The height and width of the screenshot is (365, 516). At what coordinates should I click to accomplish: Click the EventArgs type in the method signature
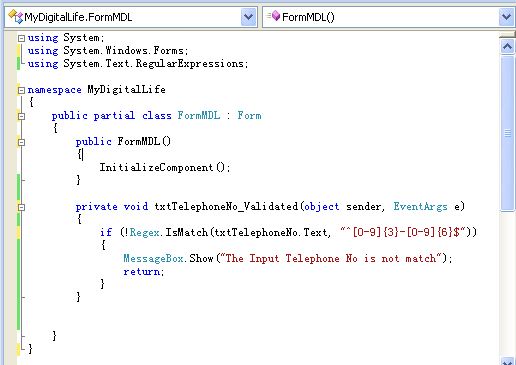[420, 207]
